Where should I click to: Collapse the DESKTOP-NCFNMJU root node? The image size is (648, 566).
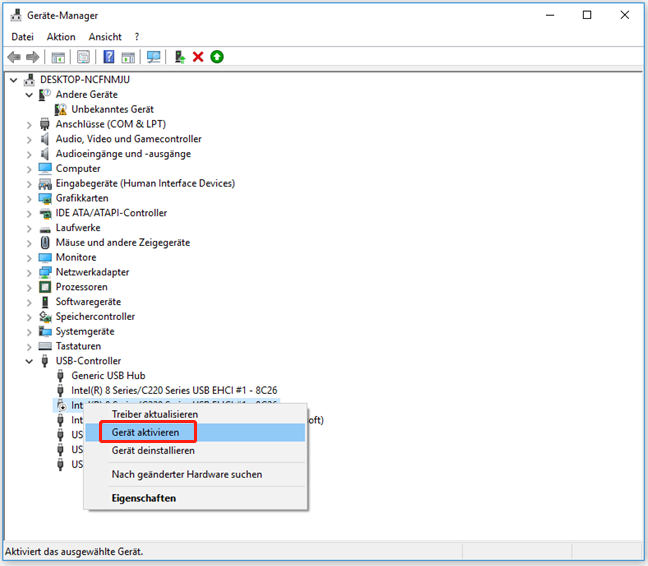coord(14,80)
